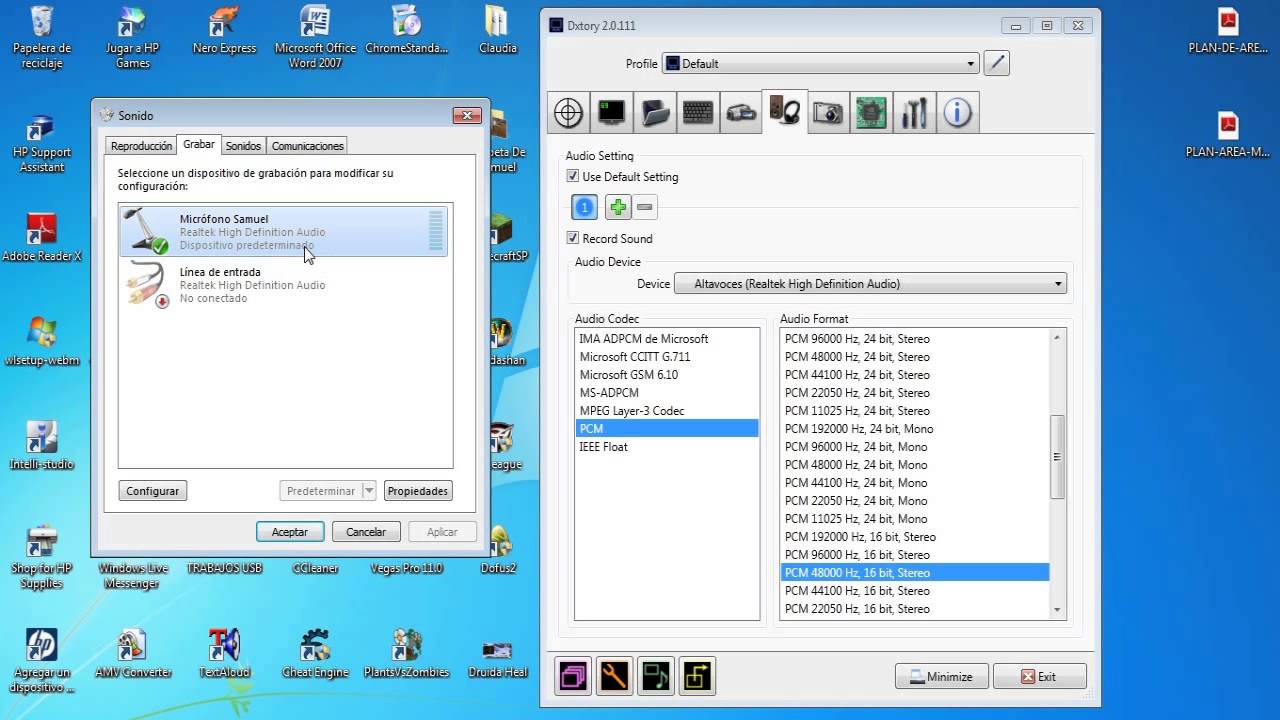This screenshot has width=1280, height=720.
Task: Remove audio stream with minus button
Action: coord(645,207)
